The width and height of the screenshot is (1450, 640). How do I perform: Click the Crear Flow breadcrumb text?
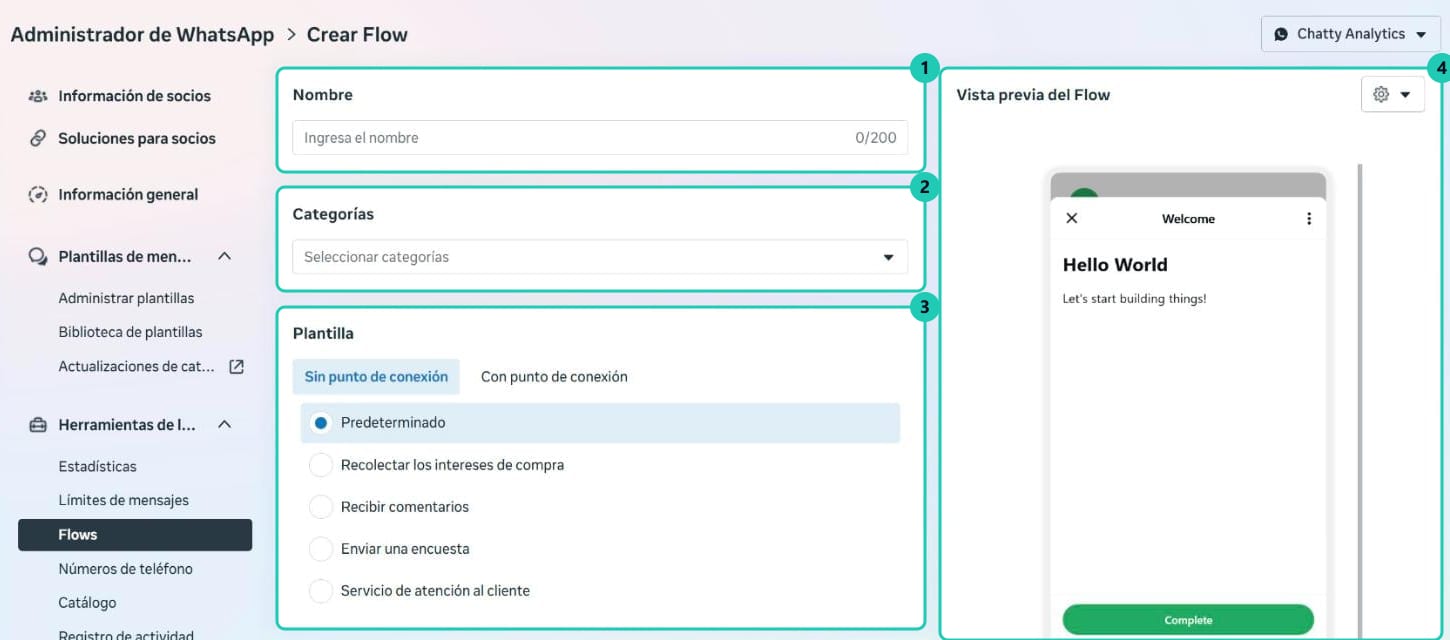click(x=357, y=34)
